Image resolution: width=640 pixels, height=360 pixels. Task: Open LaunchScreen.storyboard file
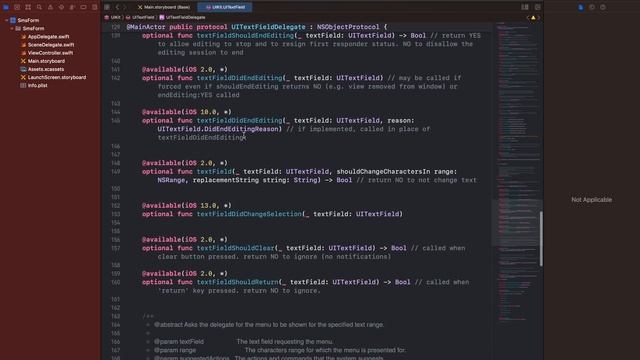point(57,78)
